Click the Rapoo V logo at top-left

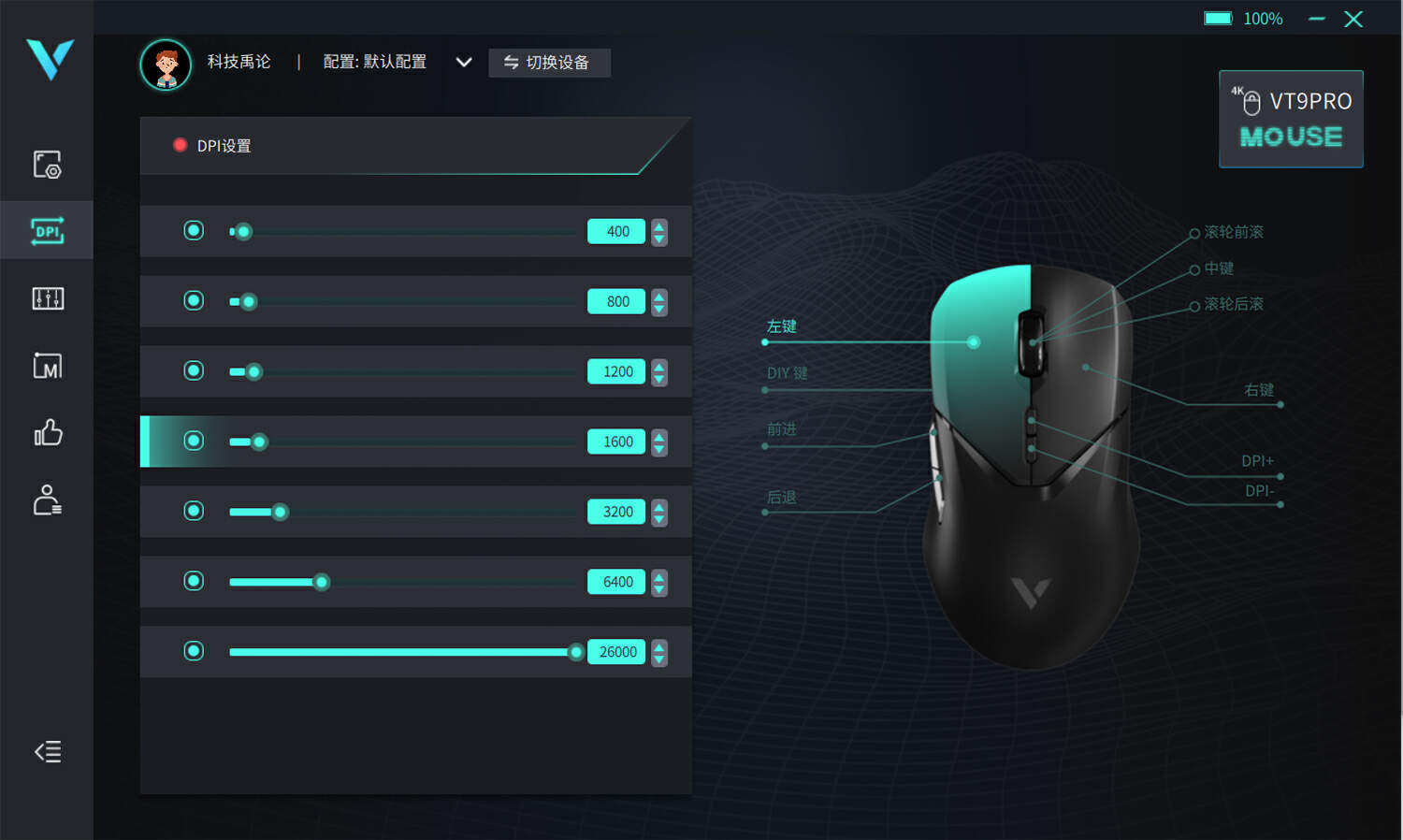(50, 59)
